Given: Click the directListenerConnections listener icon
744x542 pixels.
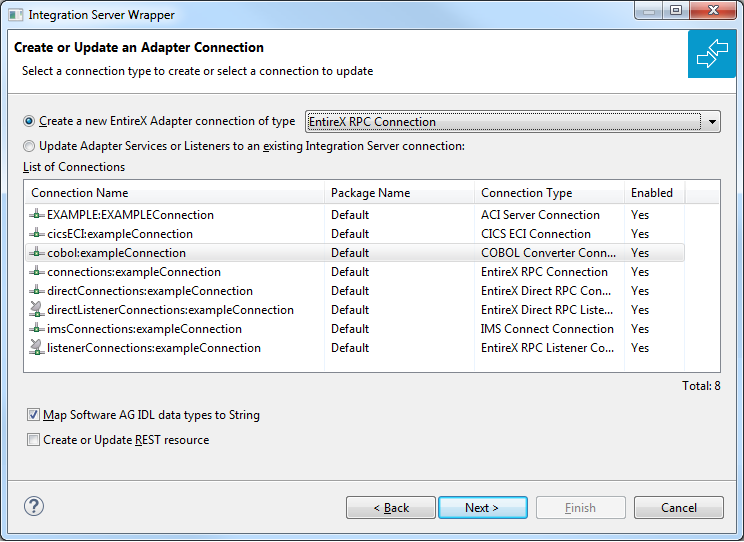Looking at the screenshot, I should (x=37, y=309).
